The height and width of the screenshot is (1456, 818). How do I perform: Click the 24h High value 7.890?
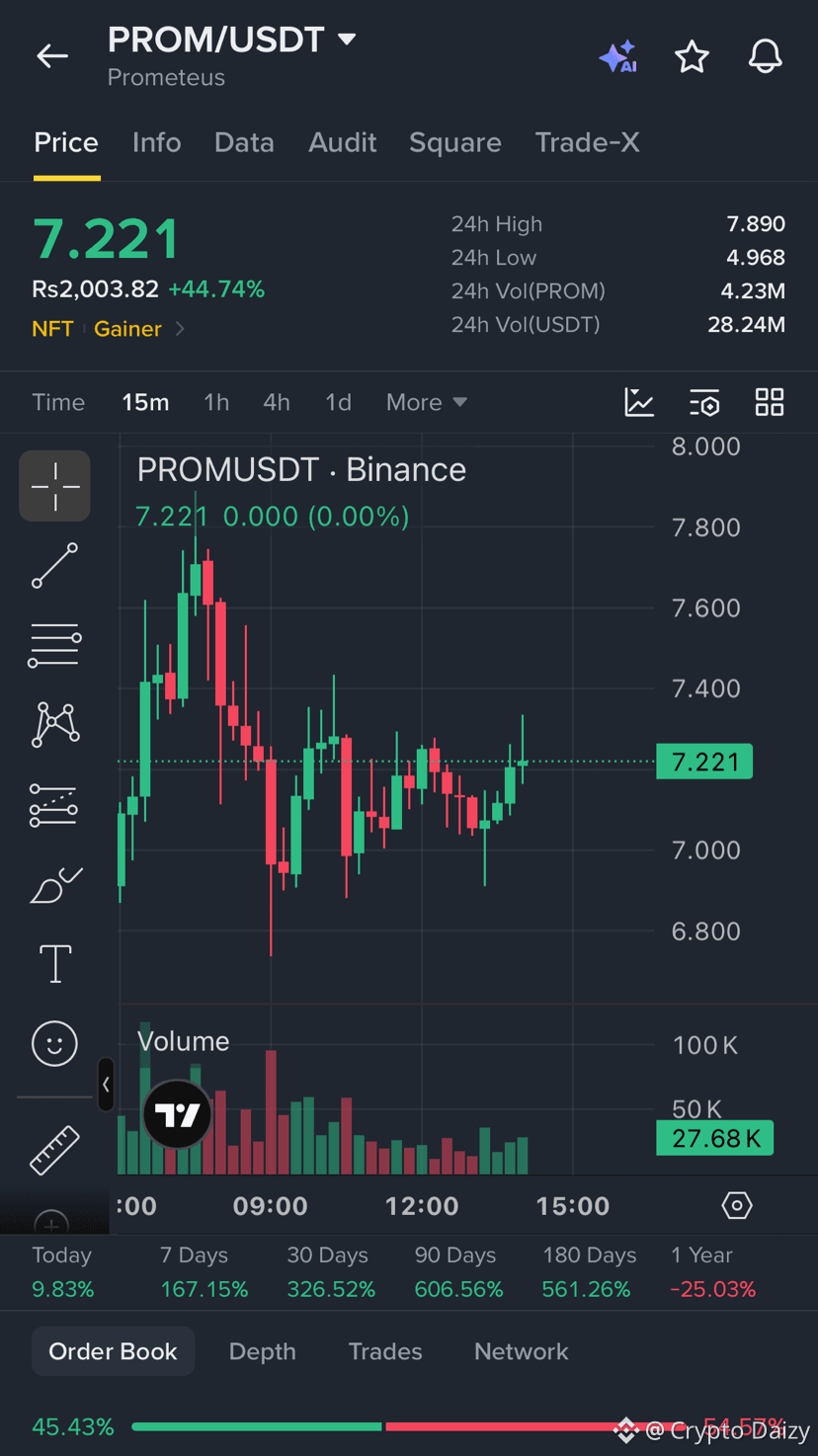point(756,224)
